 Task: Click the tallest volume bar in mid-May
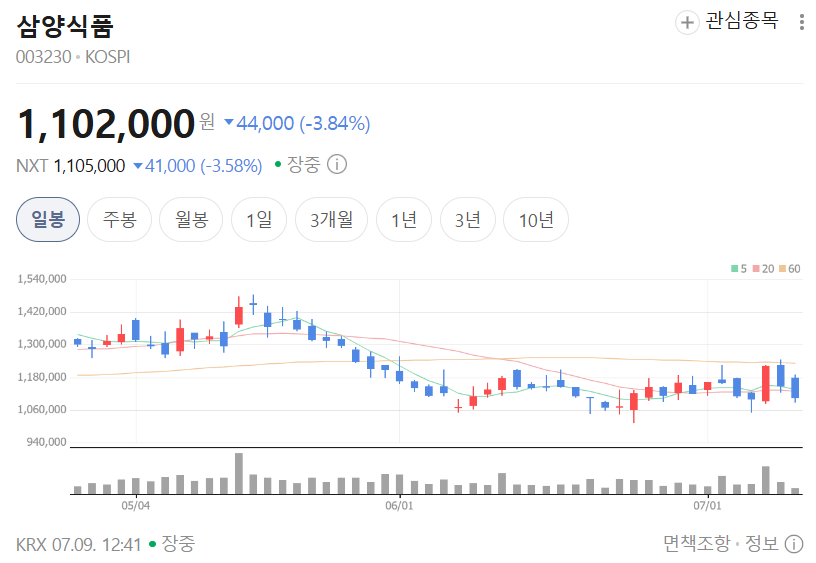[x=239, y=474]
